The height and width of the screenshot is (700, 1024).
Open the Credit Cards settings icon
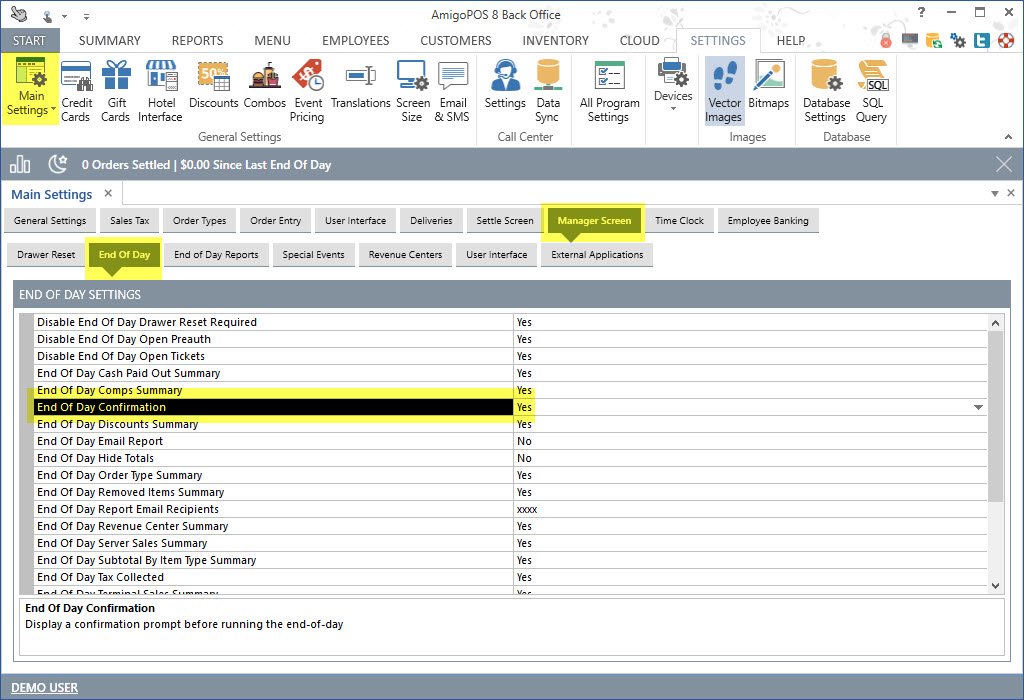pyautogui.click(x=77, y=90)
